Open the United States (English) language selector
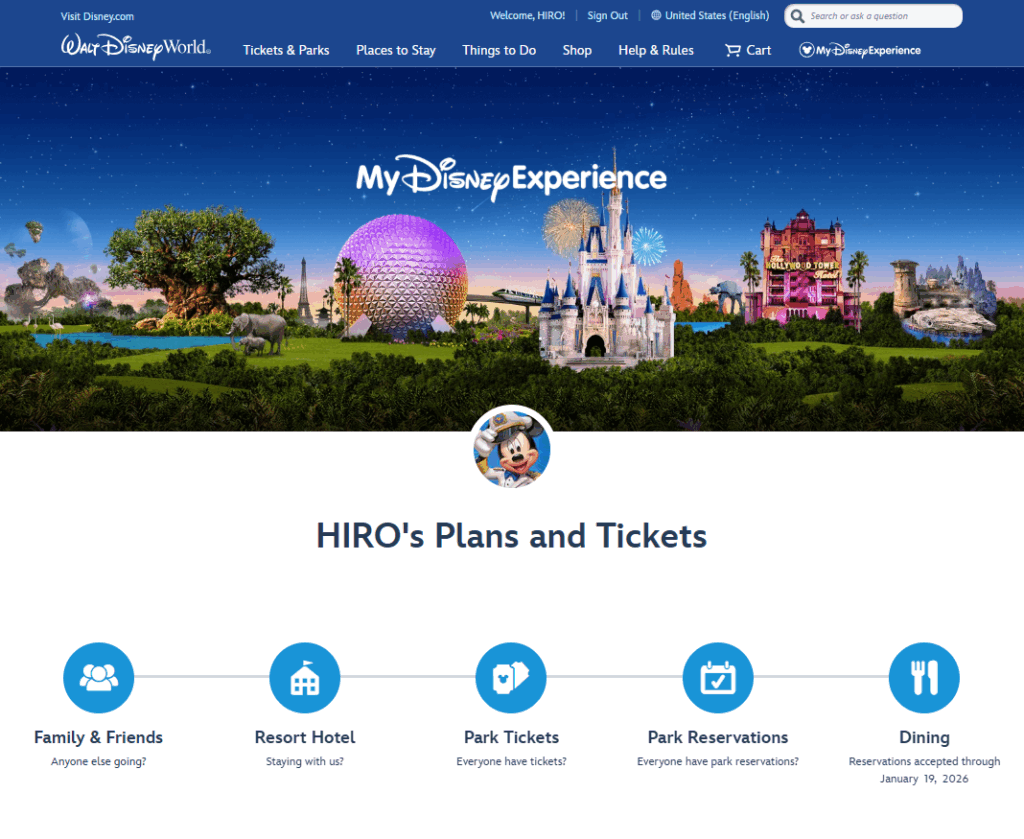The image size is (1024, 839). coord(710,16)
